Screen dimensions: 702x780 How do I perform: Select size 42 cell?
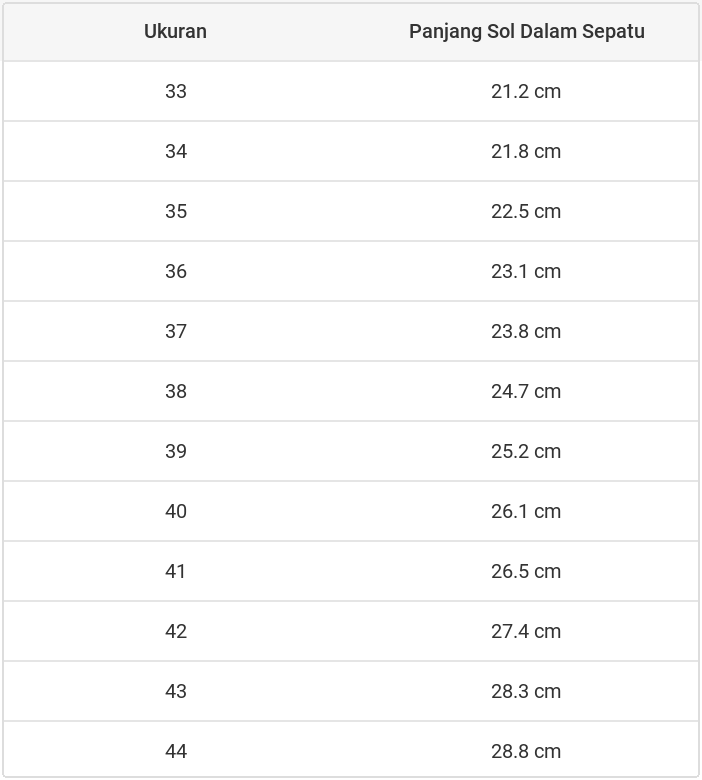[176, 631]
